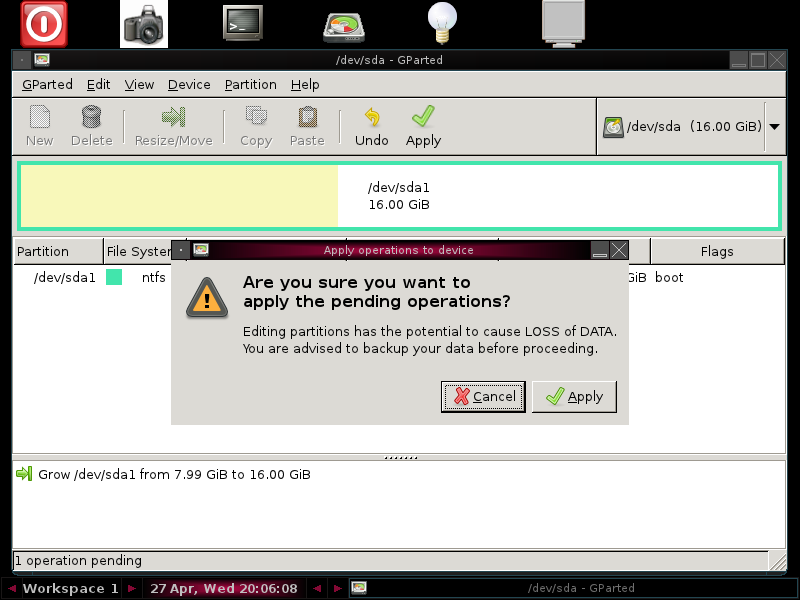Confirm with the dialog Apply button
The height and width of the screenshot is (600, 800).
click(x=574, y=396)
